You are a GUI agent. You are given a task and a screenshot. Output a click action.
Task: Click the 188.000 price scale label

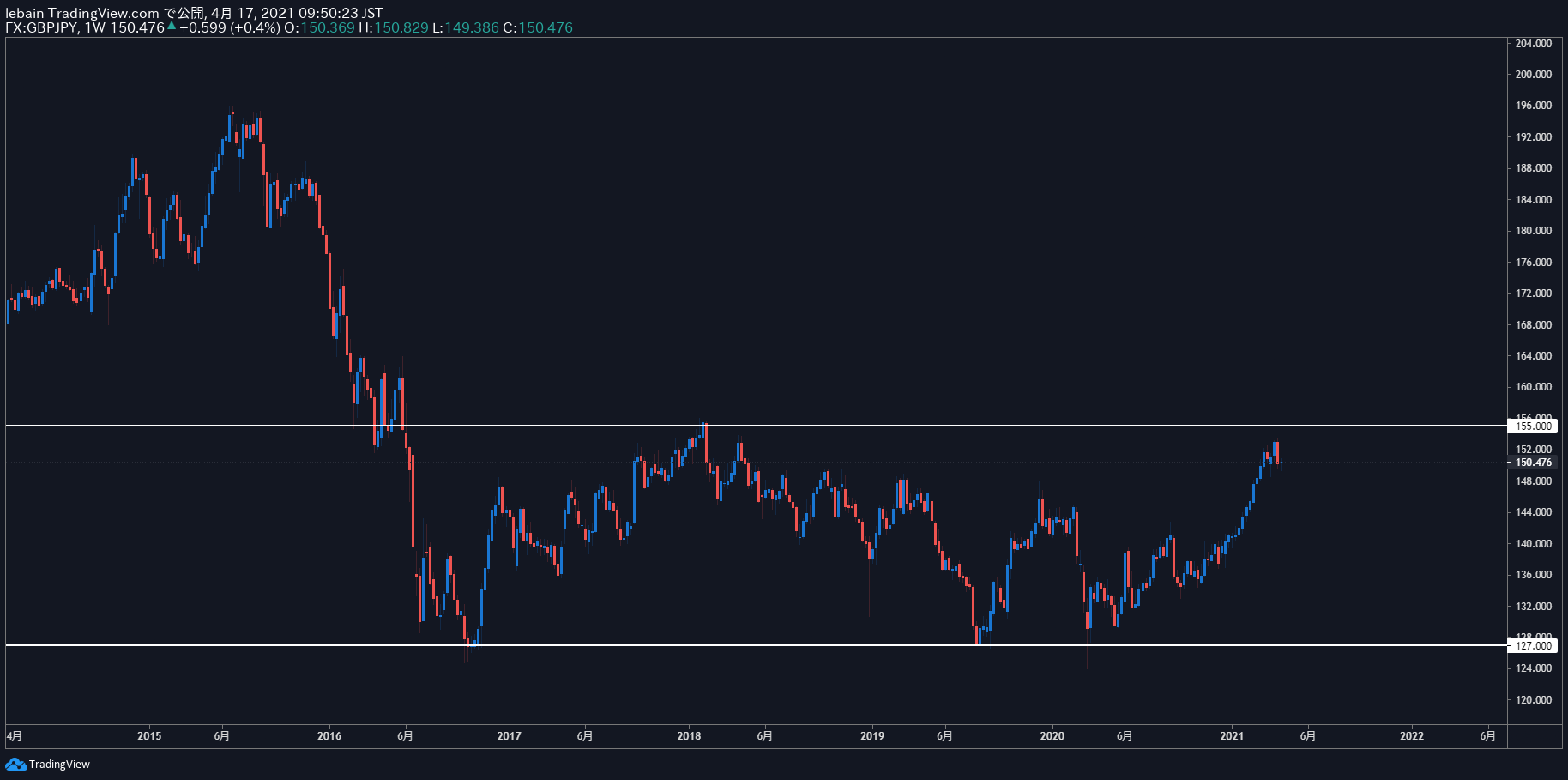point(1534,168)
